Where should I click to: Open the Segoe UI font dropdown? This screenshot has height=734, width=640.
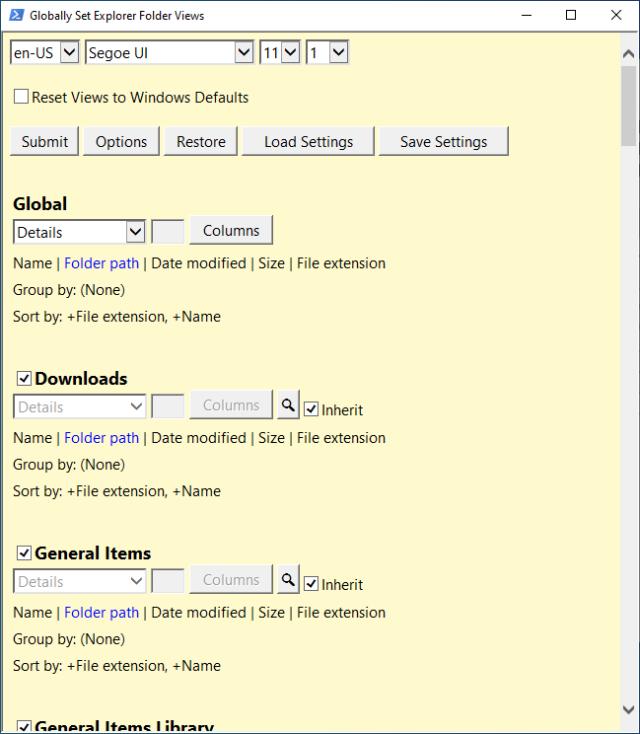tap(170, 53)
